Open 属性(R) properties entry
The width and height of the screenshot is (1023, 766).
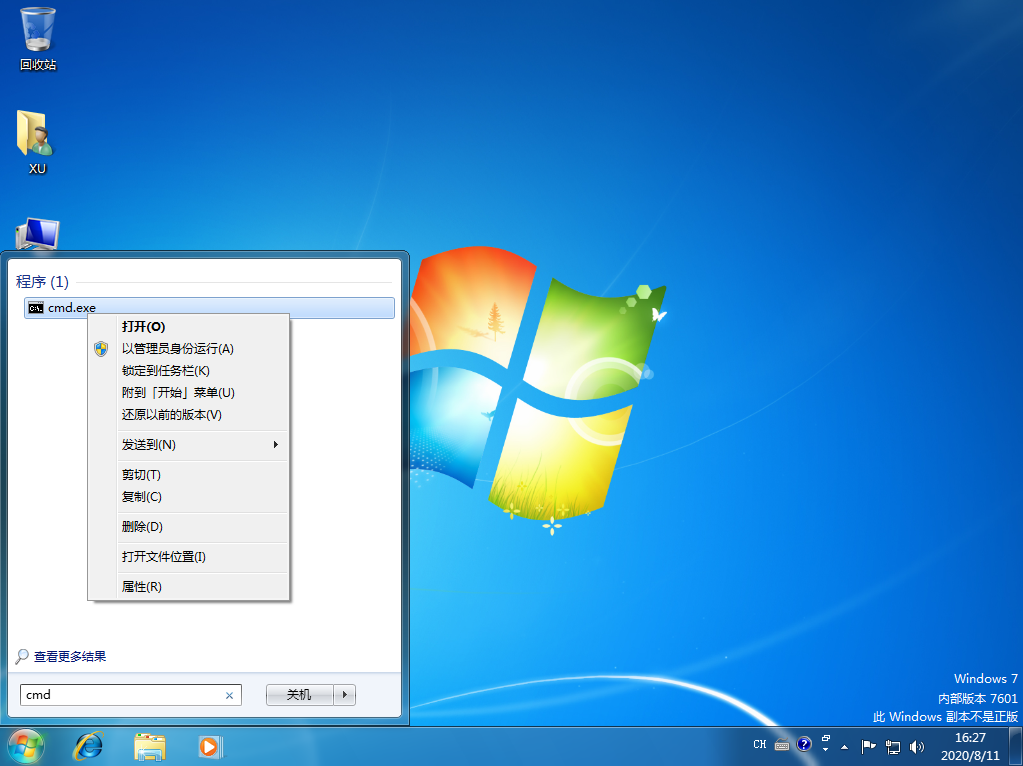pos(189,587)
